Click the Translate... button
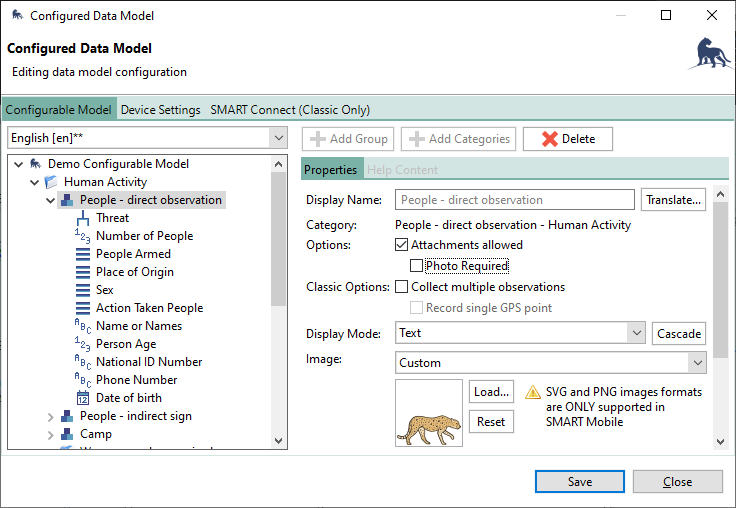 point(674,200)
